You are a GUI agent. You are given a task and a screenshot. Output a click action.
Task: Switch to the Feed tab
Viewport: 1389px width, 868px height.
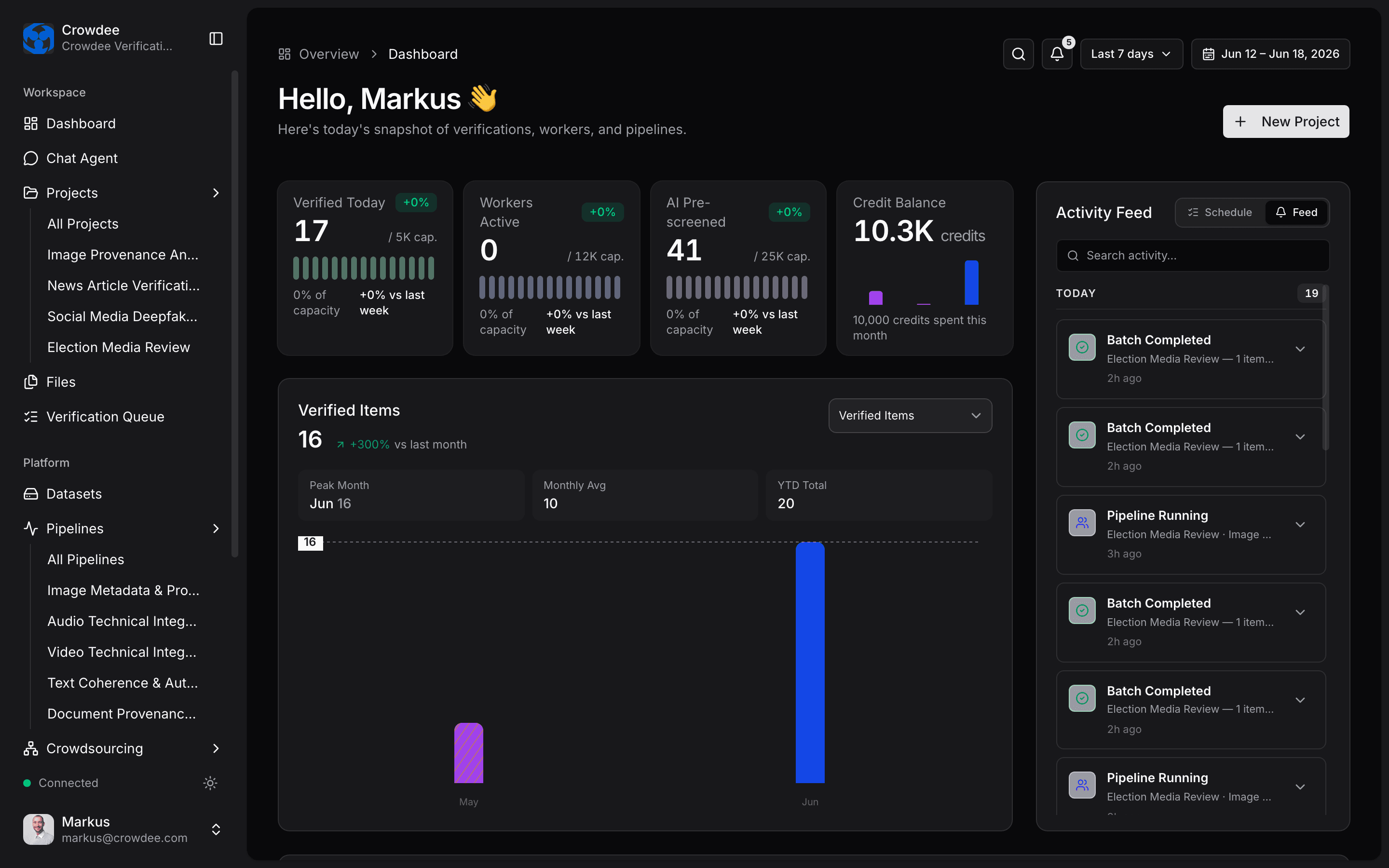[x=1296, y=212]
